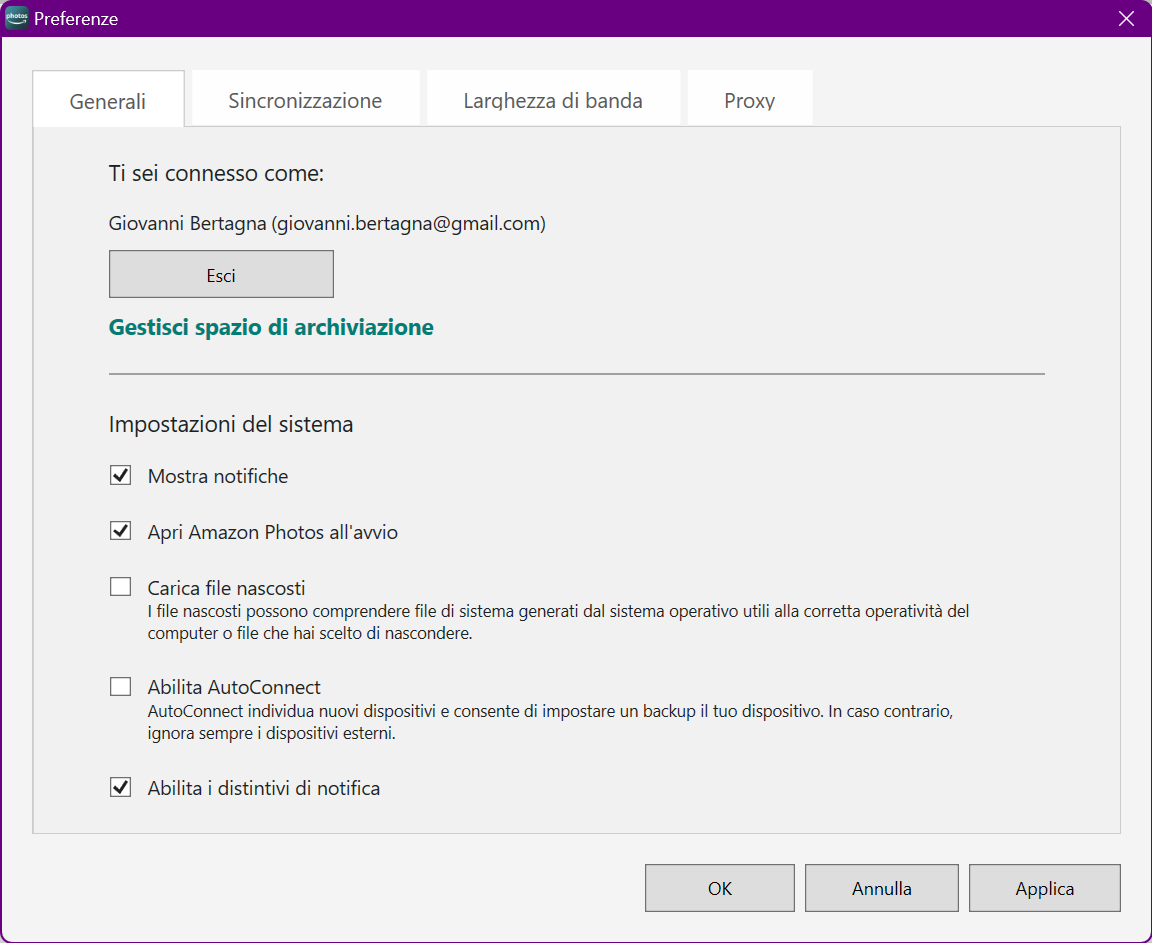
Task: Click the Impostazioni del sistema heading
Action: [231, 424]
